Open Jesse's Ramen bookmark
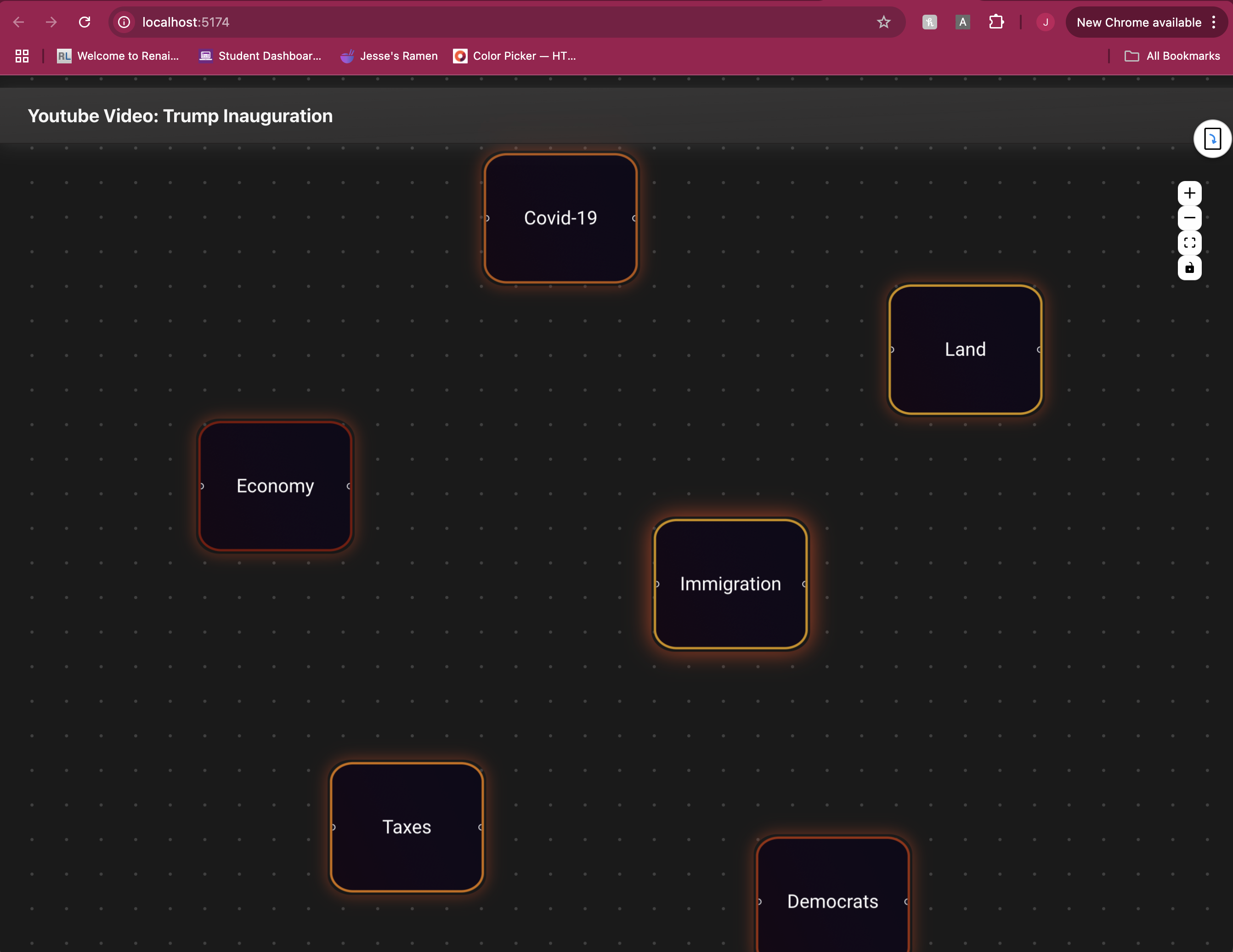 pos(389,56)
